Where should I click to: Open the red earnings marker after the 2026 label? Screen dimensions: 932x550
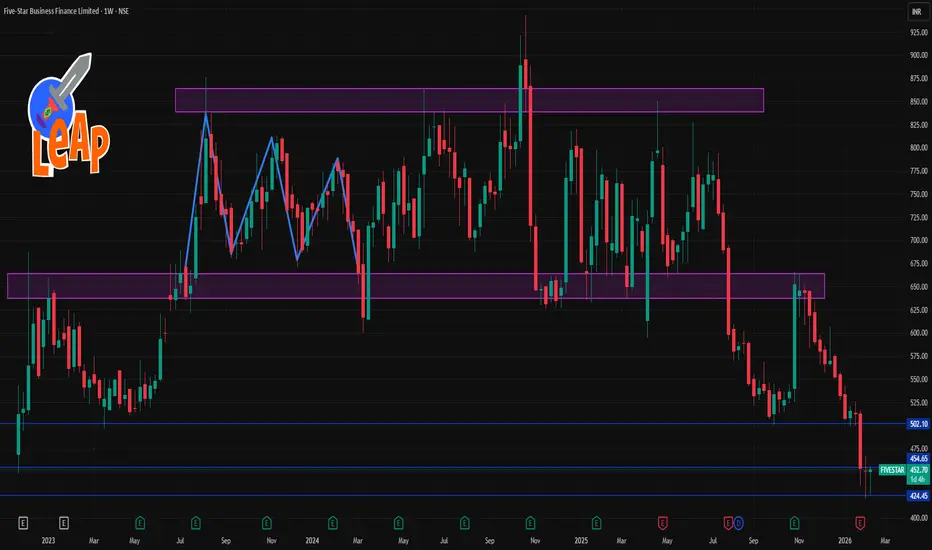coord(859,523)
